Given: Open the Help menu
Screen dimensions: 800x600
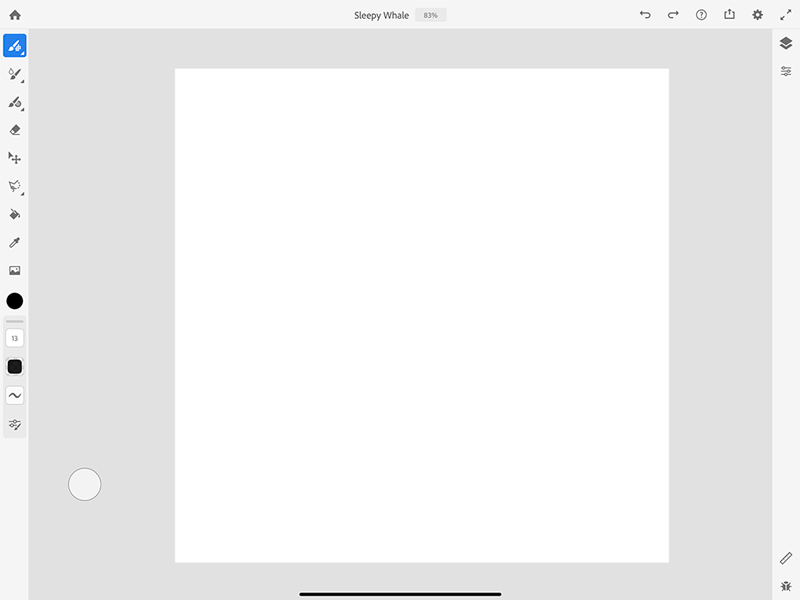Looking at the screenshot, I should [701, 15].
